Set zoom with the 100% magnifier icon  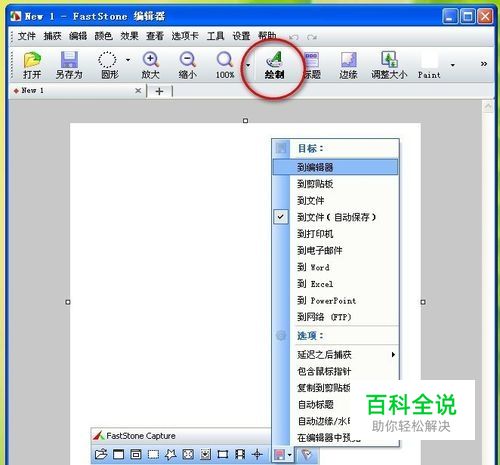pos(225,65)
